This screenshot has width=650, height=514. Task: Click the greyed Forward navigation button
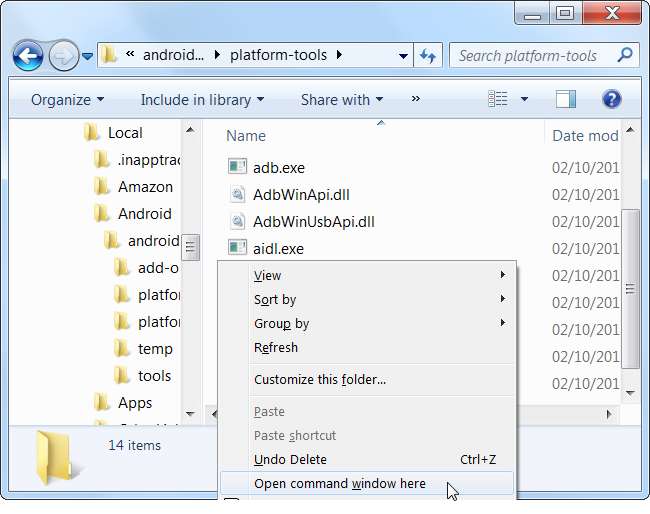[x=63, y=55]
